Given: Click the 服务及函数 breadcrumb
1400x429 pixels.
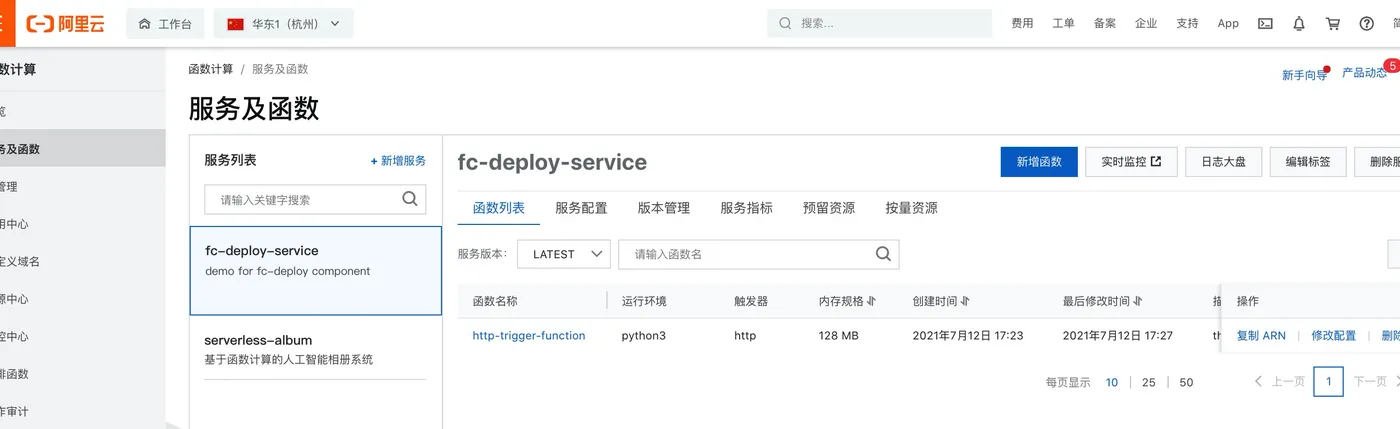Looking at the screenshot, I should click(280, 69).
